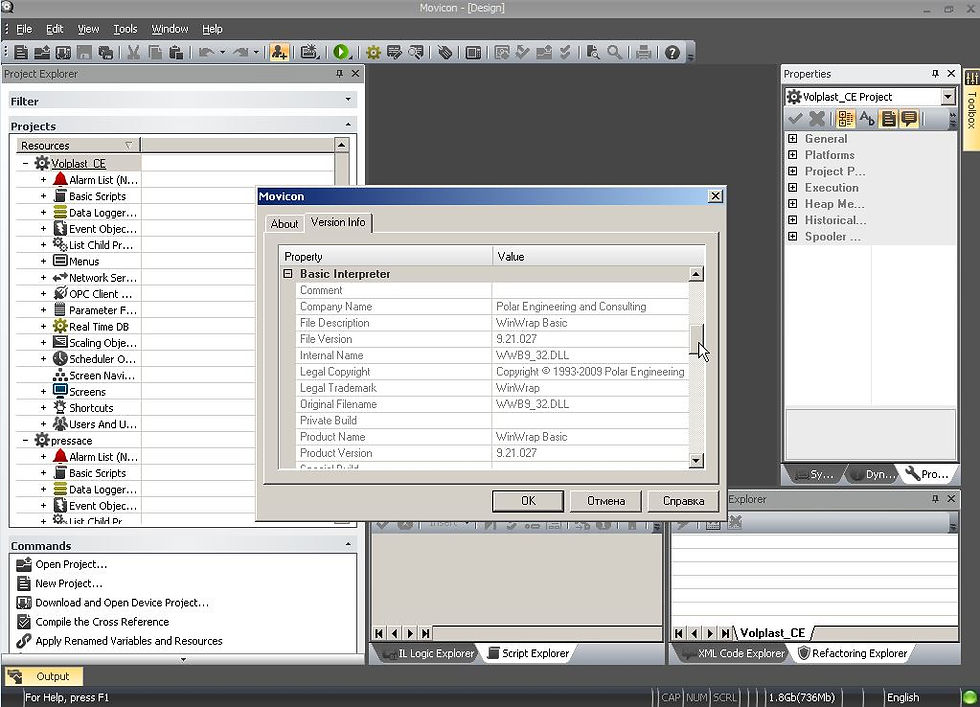The image size is (980, 707).
Task: Click the New document toolbar icon
Action: coord(21,53)
